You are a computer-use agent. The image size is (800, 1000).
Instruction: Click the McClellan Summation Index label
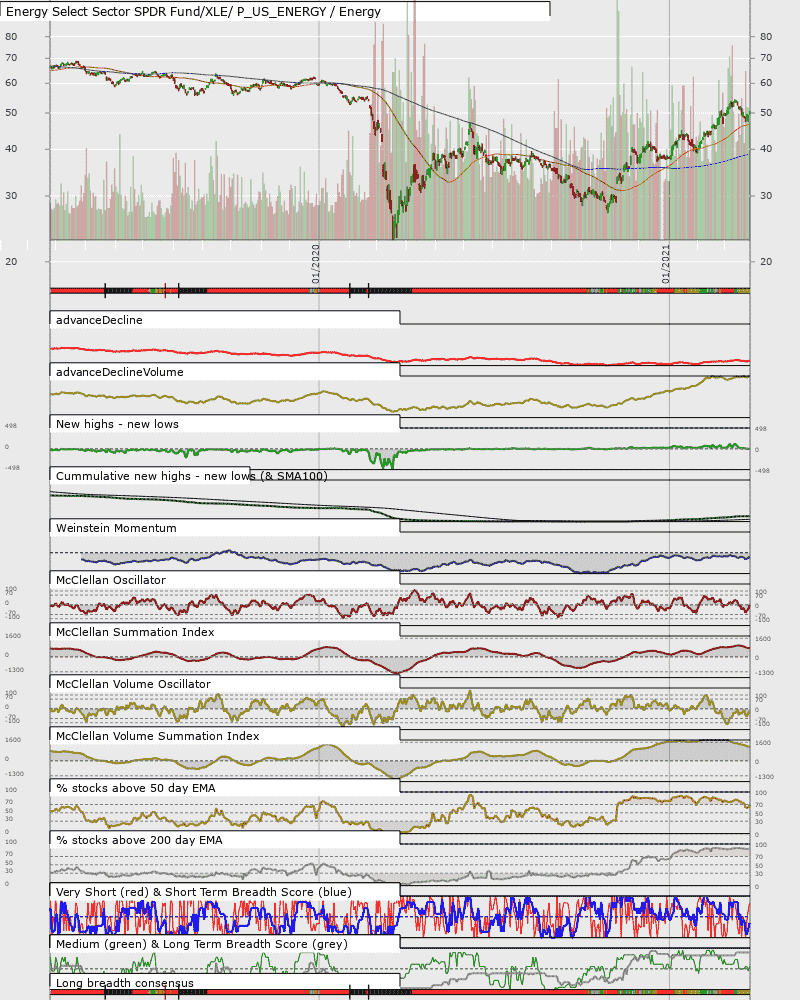point(135,632)
